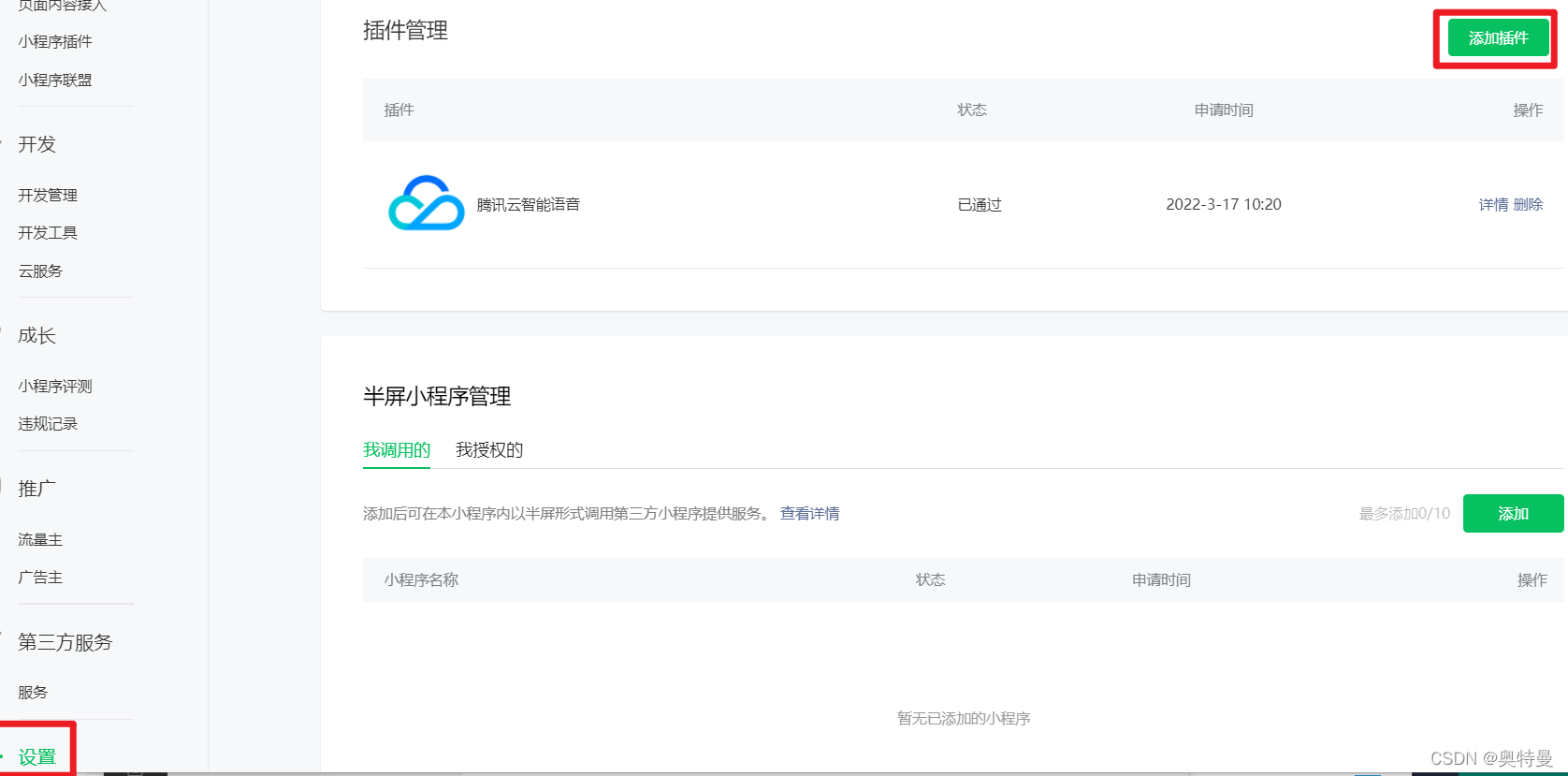Click the 插件 column header
Image resolution: width=1568 pixels, height=776 pixels.
pyautogui.click(x=399, y=110)
